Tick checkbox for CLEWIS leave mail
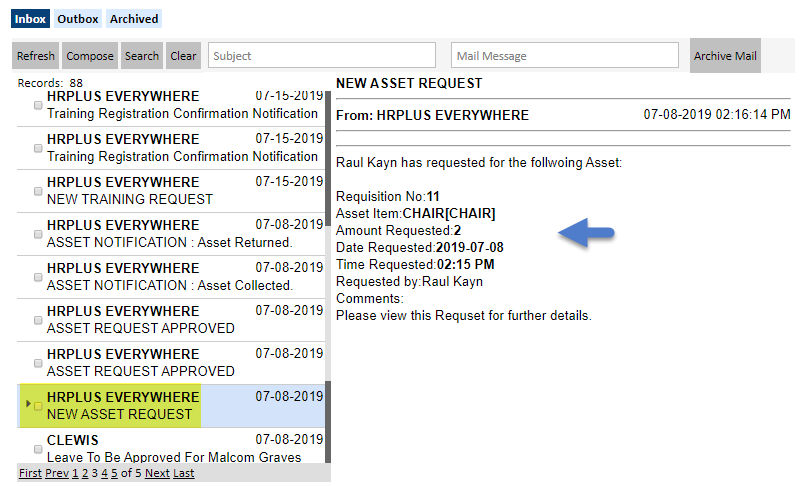Viewport: 808px width, 486px height. tap(38, 449)
